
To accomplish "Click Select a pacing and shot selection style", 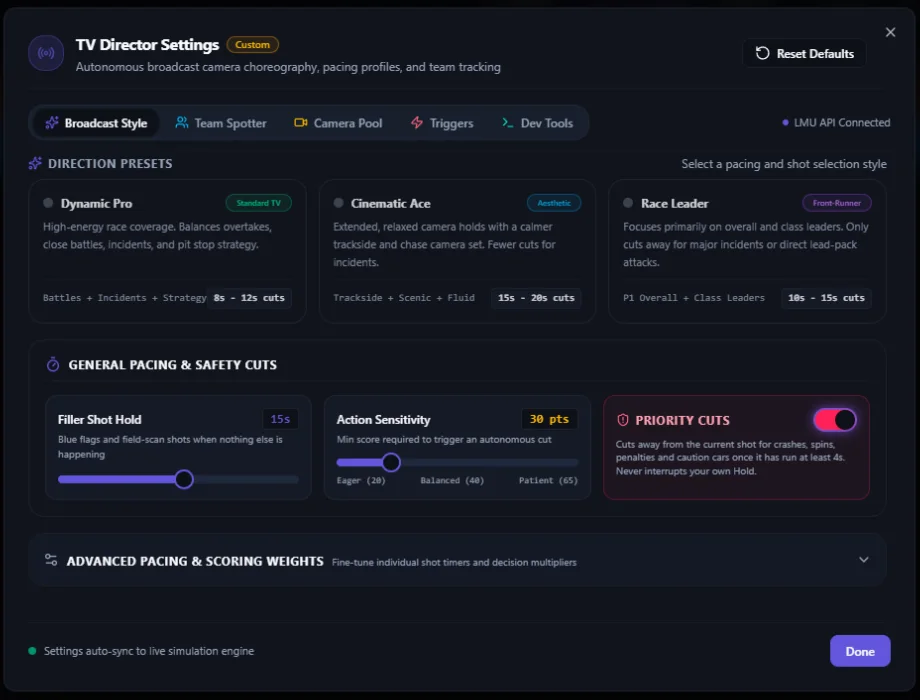I will click(784, 164).
